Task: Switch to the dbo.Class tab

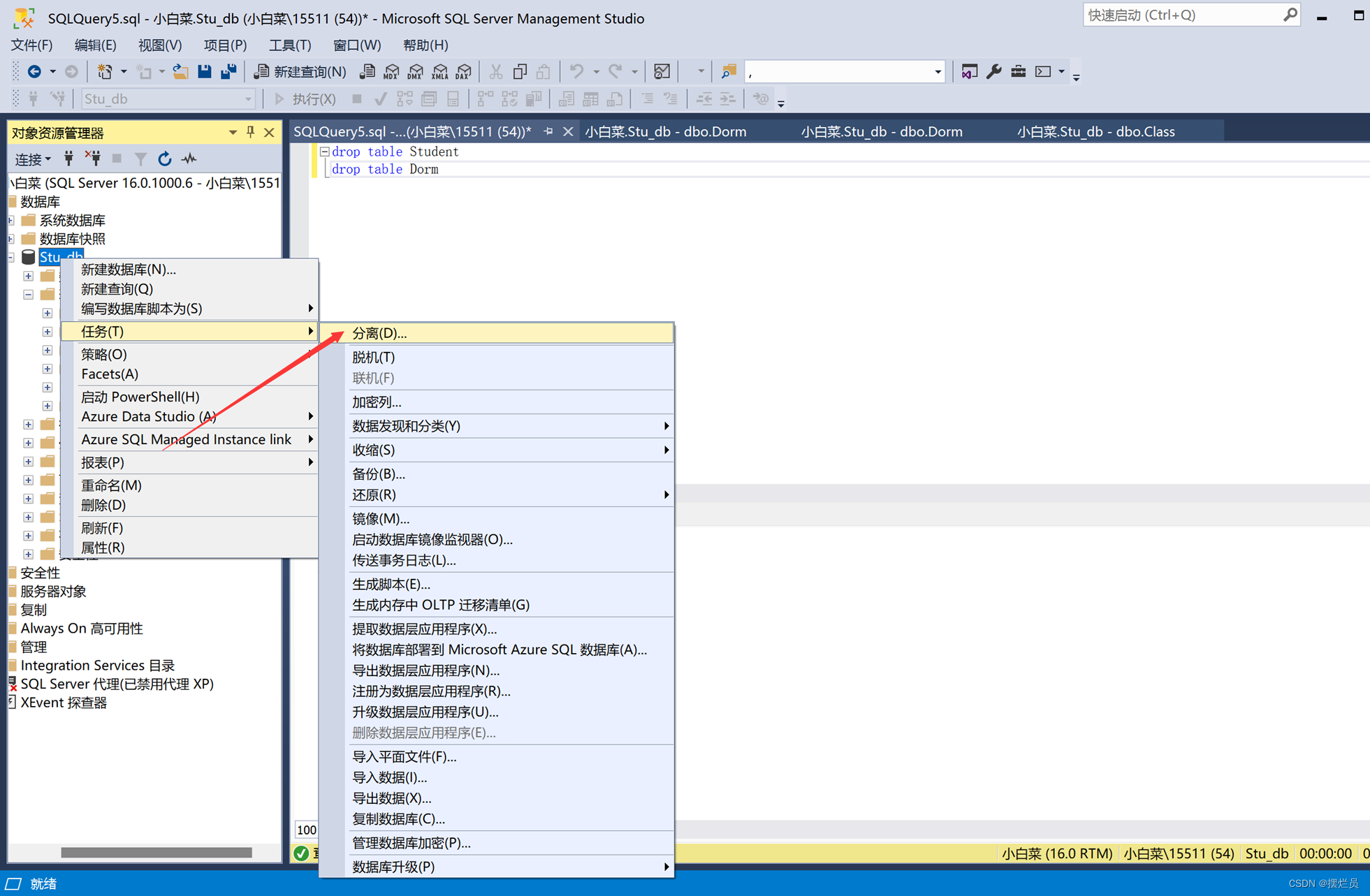Action: [1095, 131]
